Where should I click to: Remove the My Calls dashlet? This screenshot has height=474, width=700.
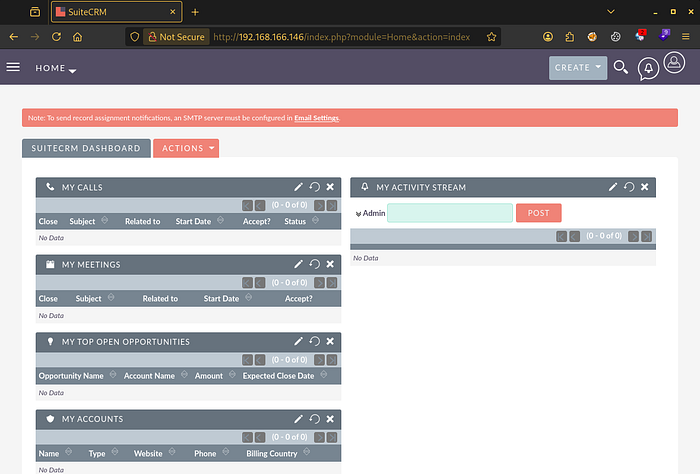tap(330, 187)
